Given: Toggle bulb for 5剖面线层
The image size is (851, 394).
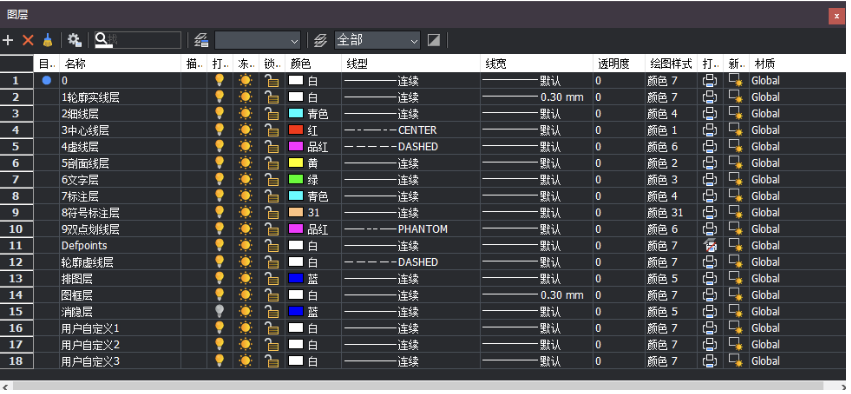Looking at the screenshot, I should [x=219, y=163].
